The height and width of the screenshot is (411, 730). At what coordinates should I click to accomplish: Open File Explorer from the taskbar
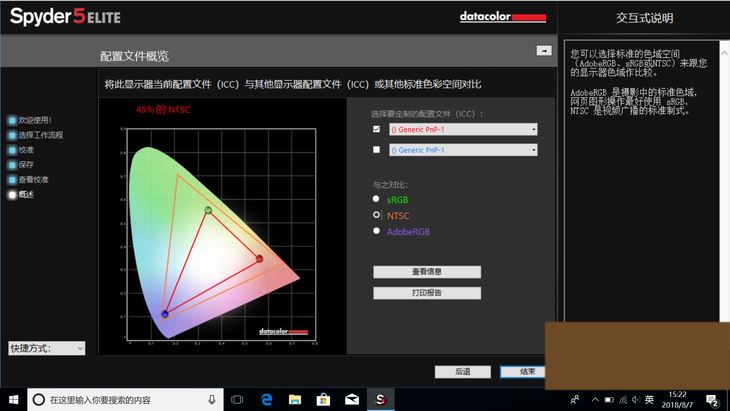[x=295, y=400]
